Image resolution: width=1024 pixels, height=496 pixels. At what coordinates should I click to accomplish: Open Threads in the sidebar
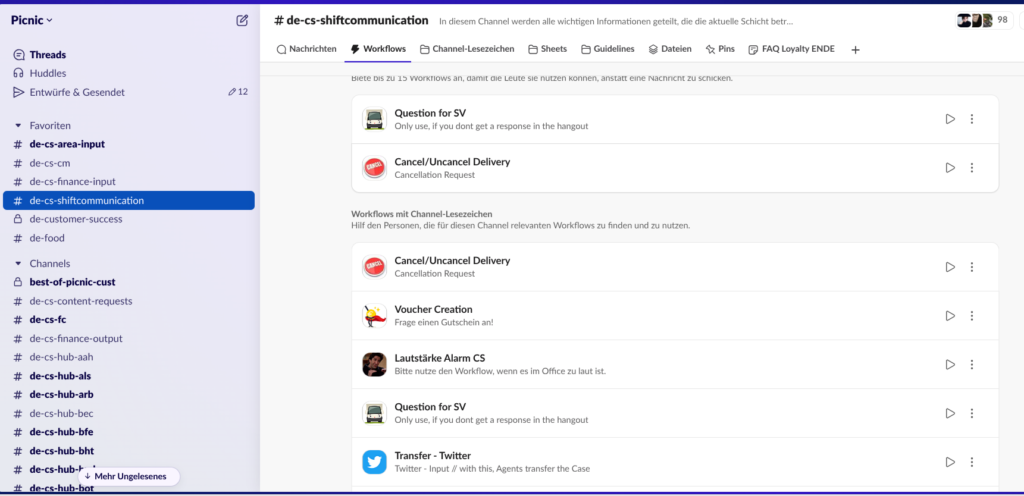pos(47,55)
